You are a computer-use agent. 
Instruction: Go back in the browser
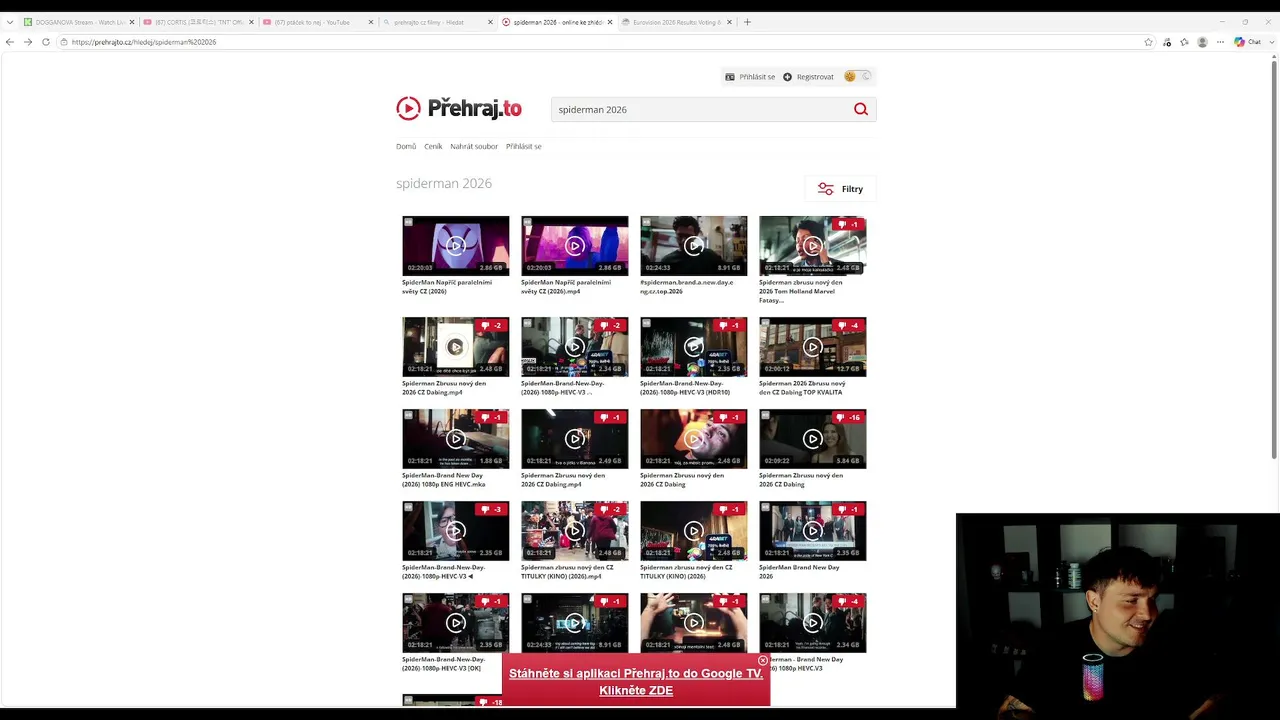(x=10, y=42)
